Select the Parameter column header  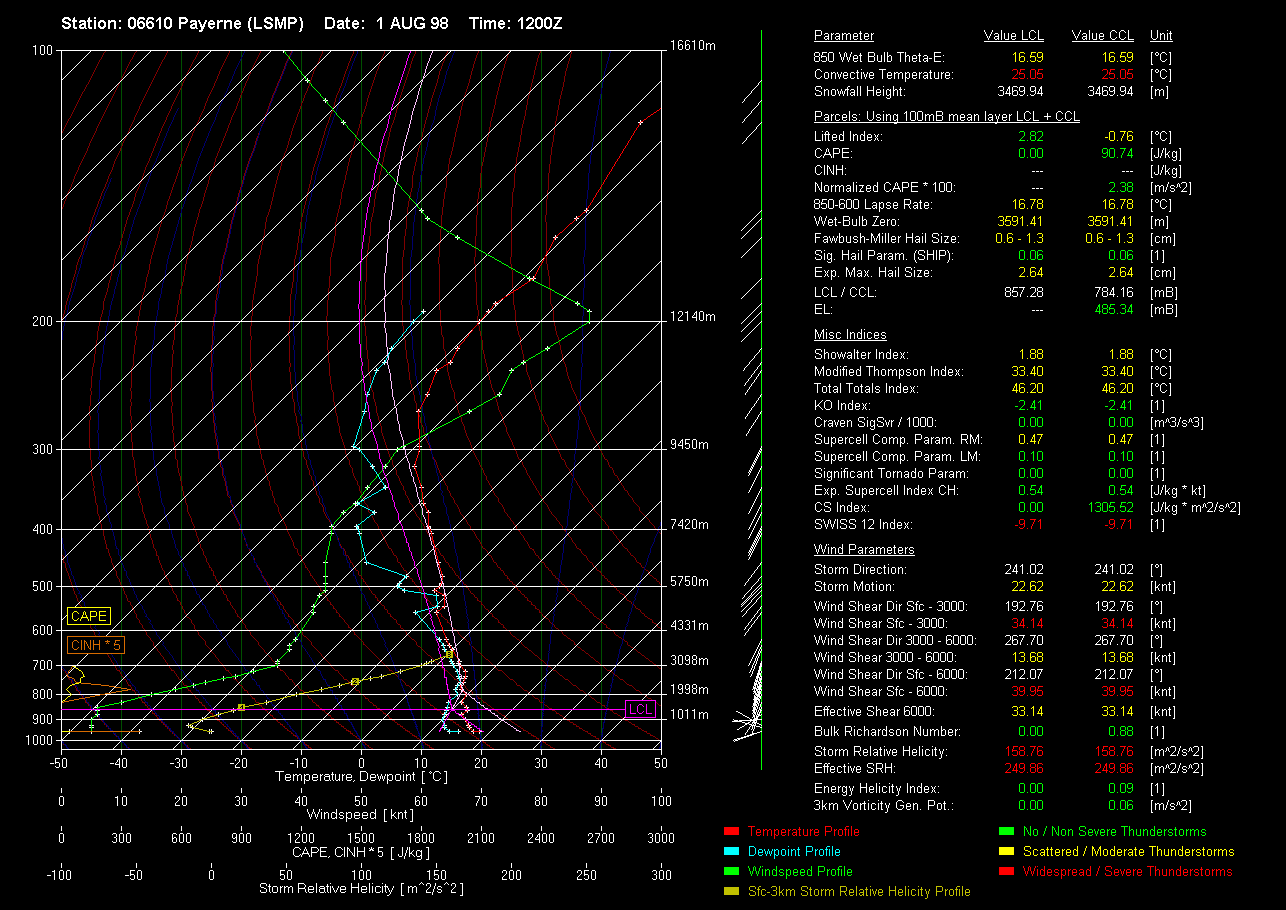point(844,36)
